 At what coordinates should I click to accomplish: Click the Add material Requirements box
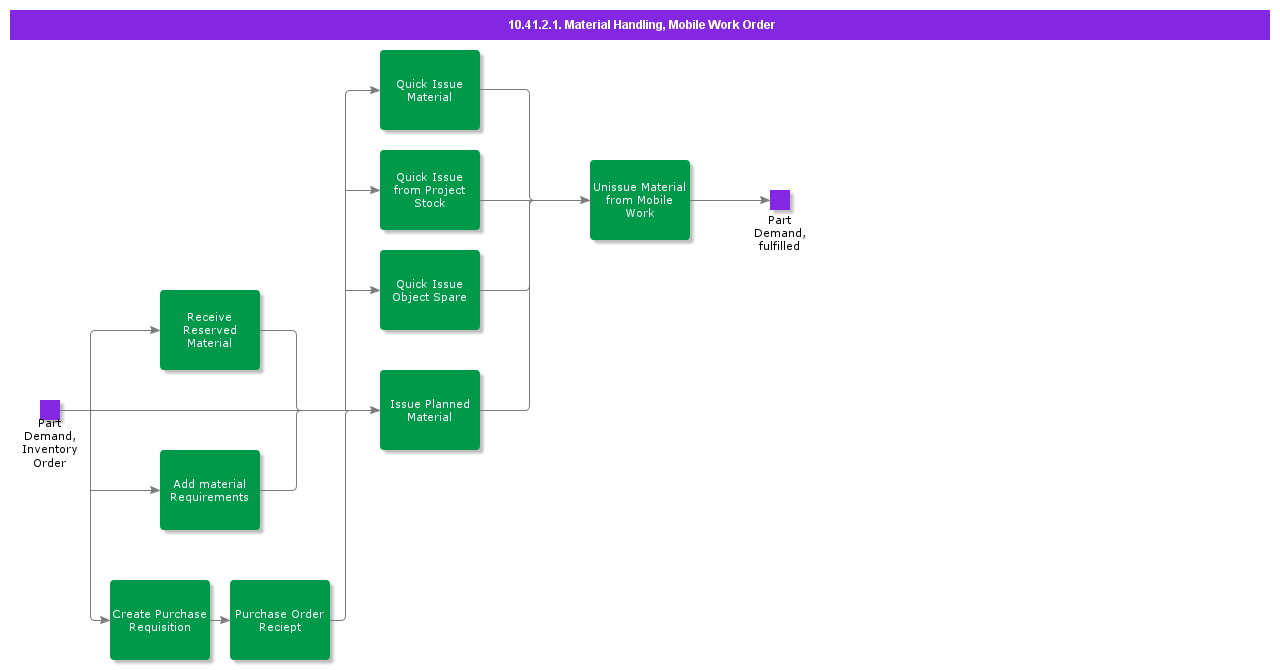[210, 490]
